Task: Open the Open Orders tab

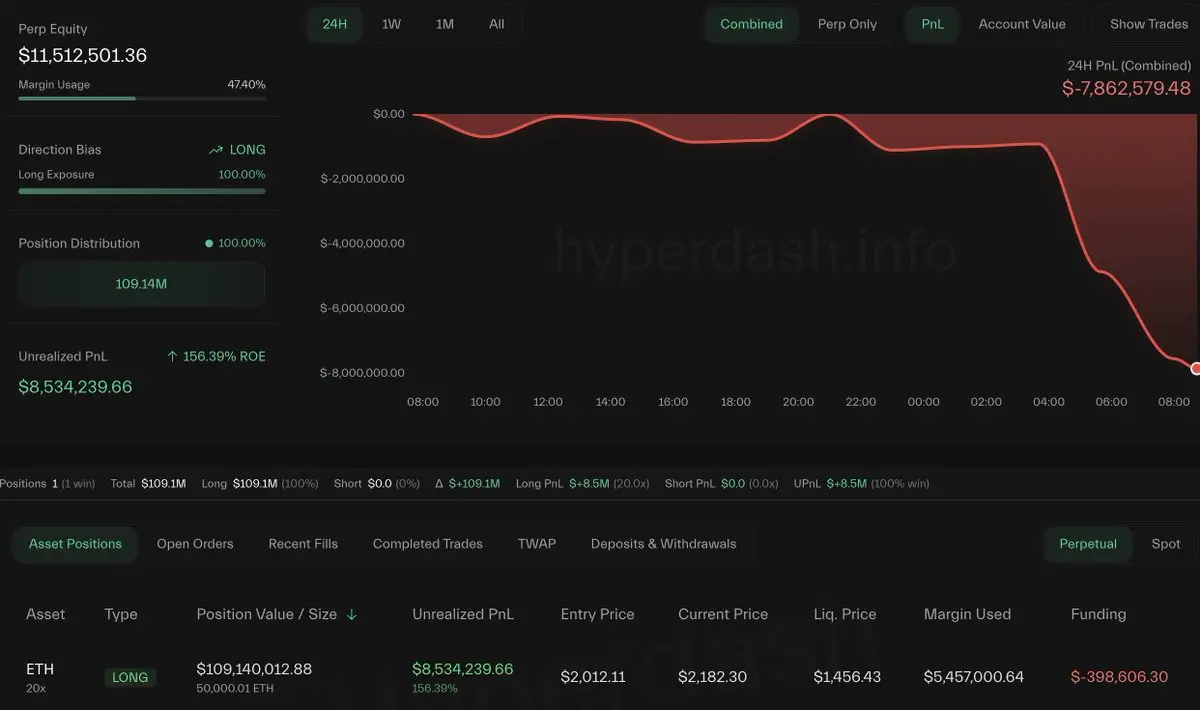Action: [195, 544]
